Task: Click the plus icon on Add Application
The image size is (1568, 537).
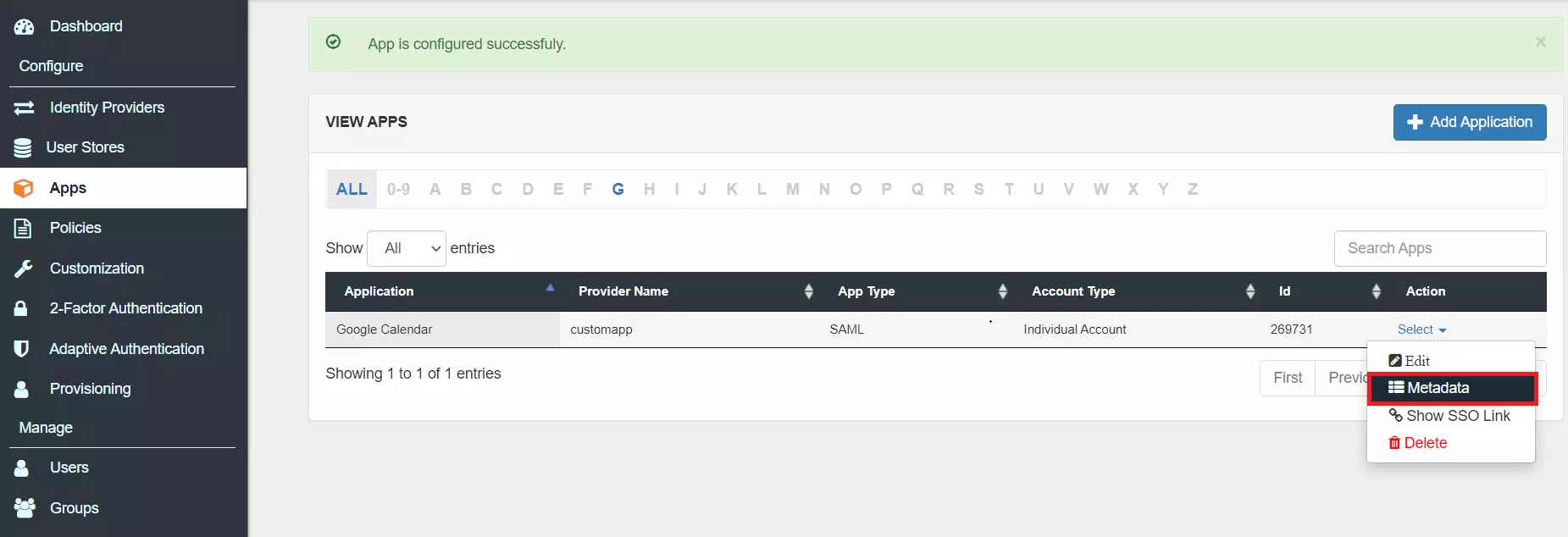Action: click(1415, 122)
